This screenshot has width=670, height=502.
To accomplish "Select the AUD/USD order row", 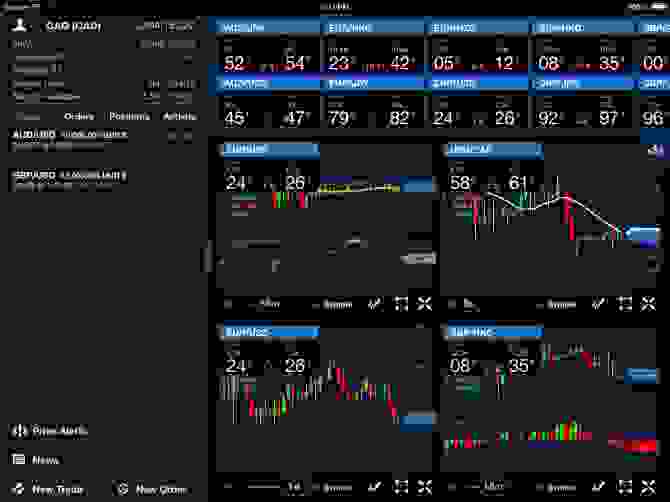I will pyautogui.click(x=103, y=140).
